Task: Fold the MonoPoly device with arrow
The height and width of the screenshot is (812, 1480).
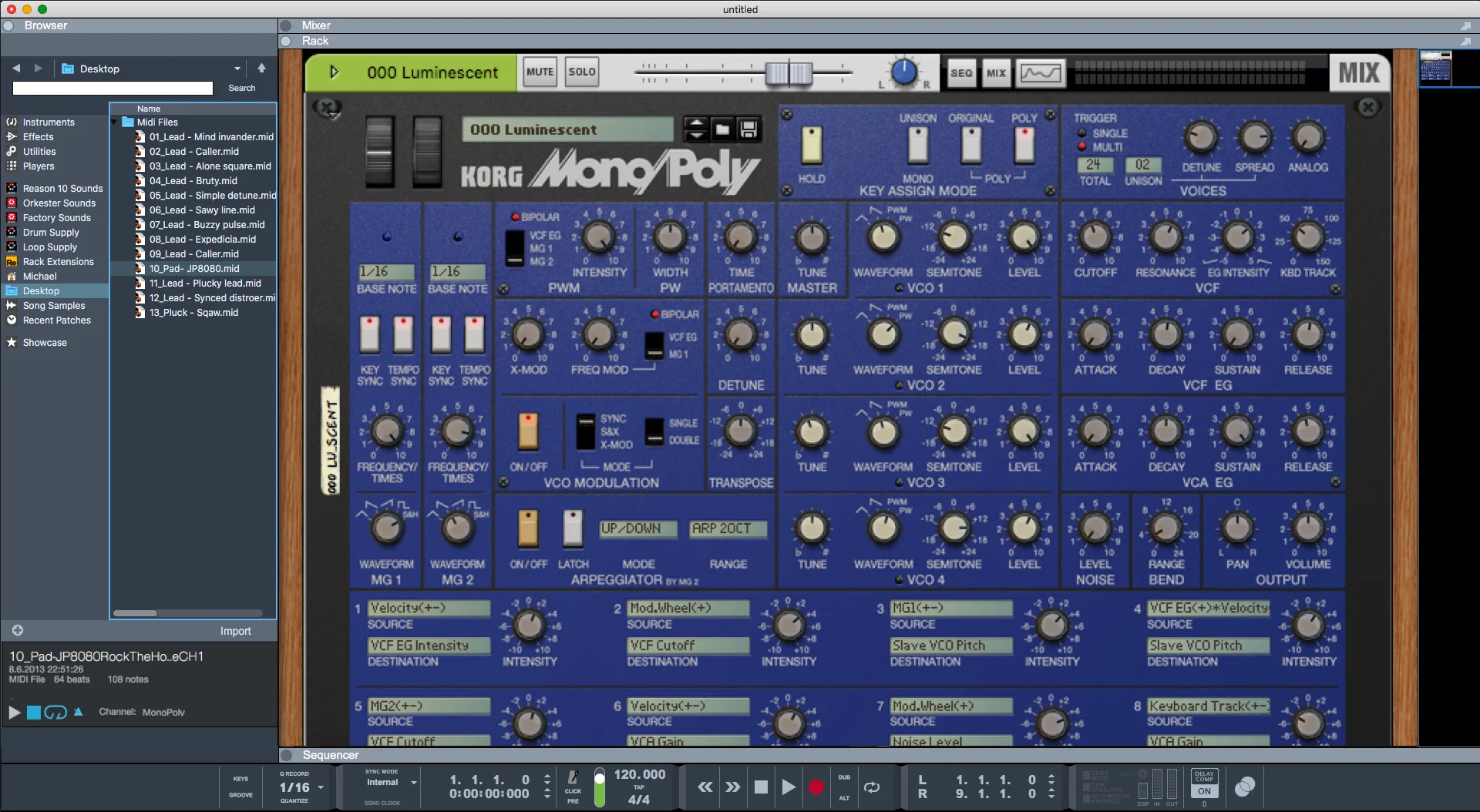Action: click(334, 72)
